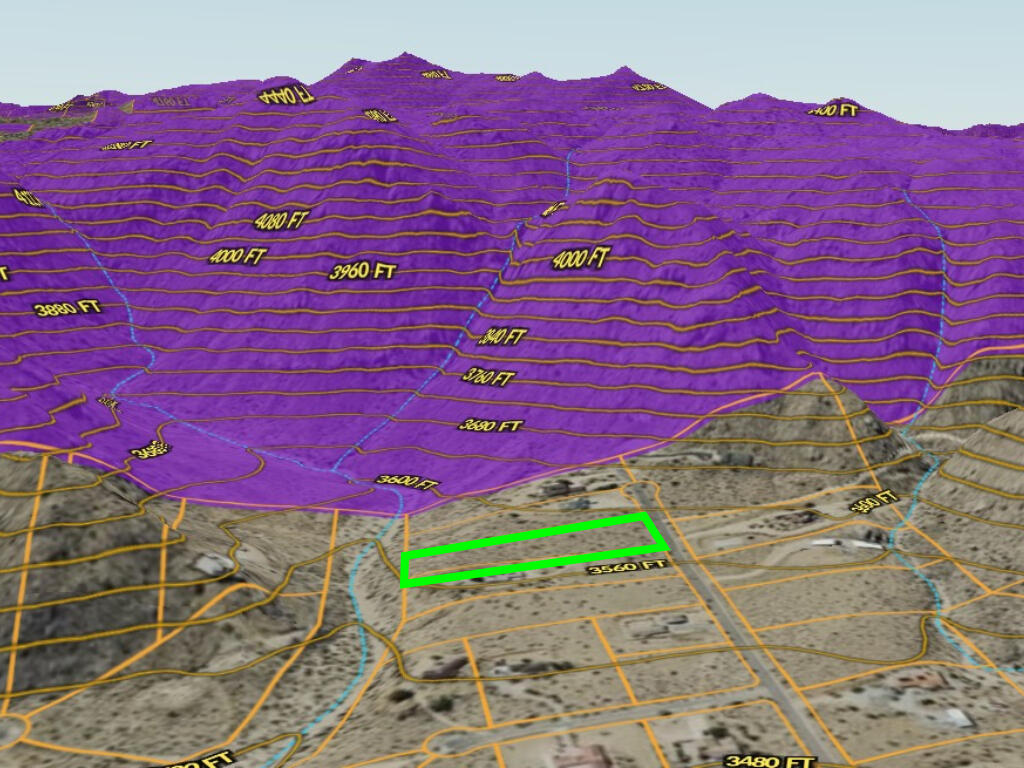Screen dimensions: 1024x768
Task: Click the 4080 FT contour label
Action: (x=281, y=220)
